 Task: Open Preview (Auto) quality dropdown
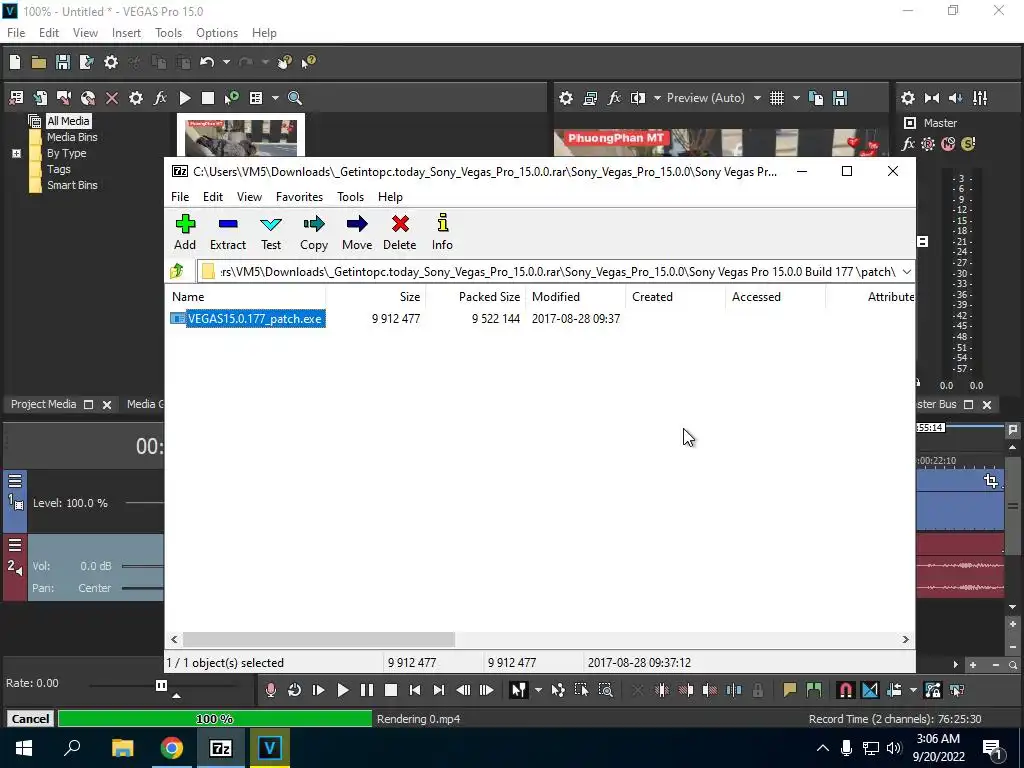pyautogui.click(x=757, y=98)
